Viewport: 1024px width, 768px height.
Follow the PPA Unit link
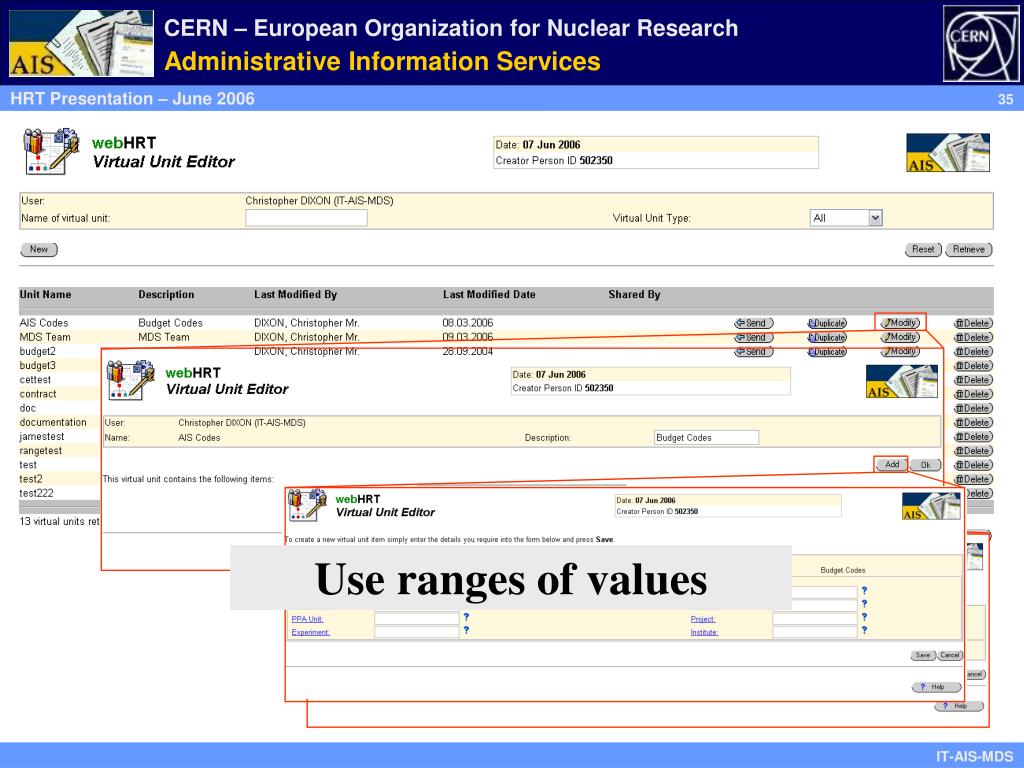click(307, 619)
